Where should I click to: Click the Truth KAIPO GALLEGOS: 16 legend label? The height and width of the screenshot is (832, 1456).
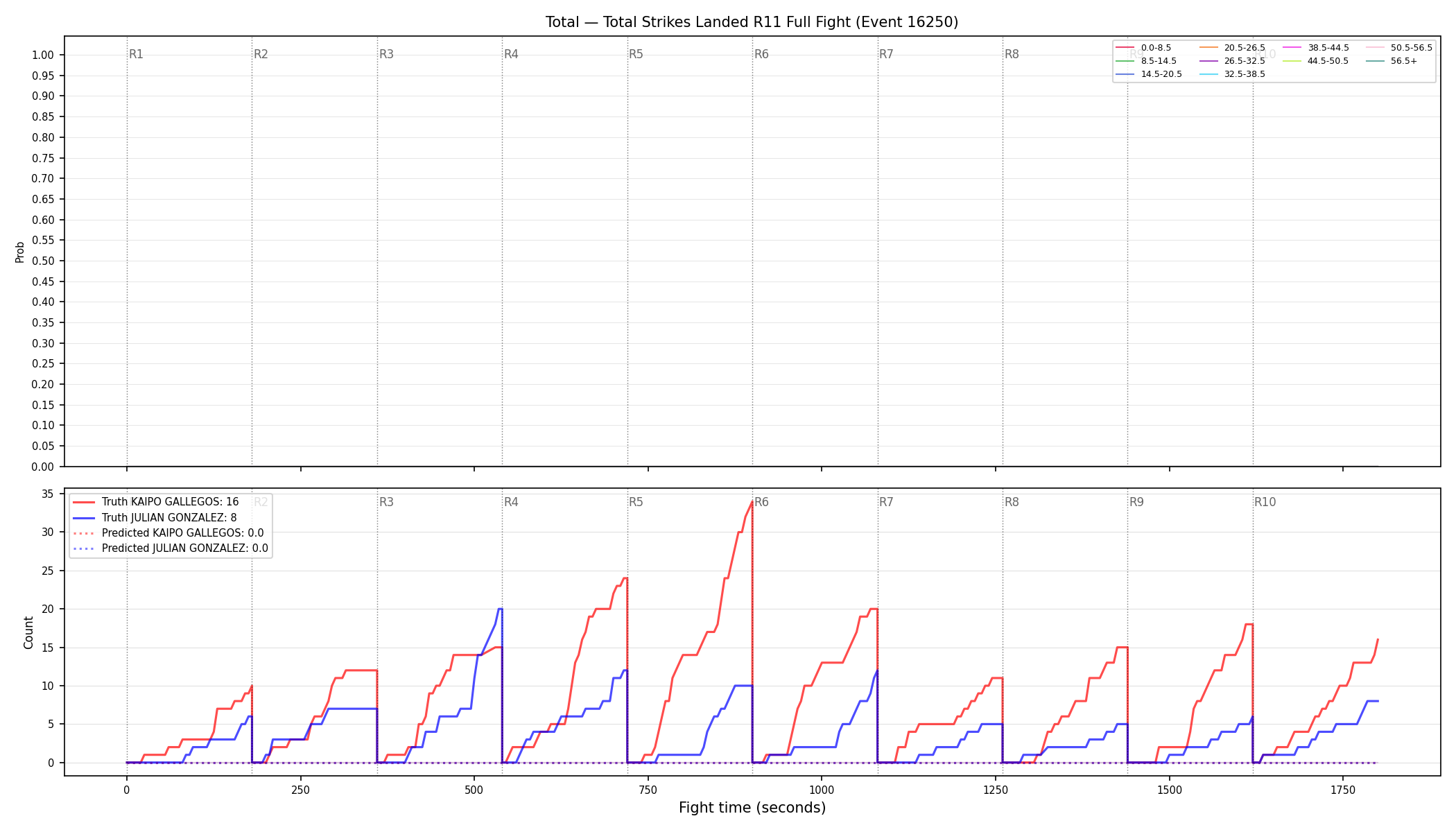pos(170,502)
